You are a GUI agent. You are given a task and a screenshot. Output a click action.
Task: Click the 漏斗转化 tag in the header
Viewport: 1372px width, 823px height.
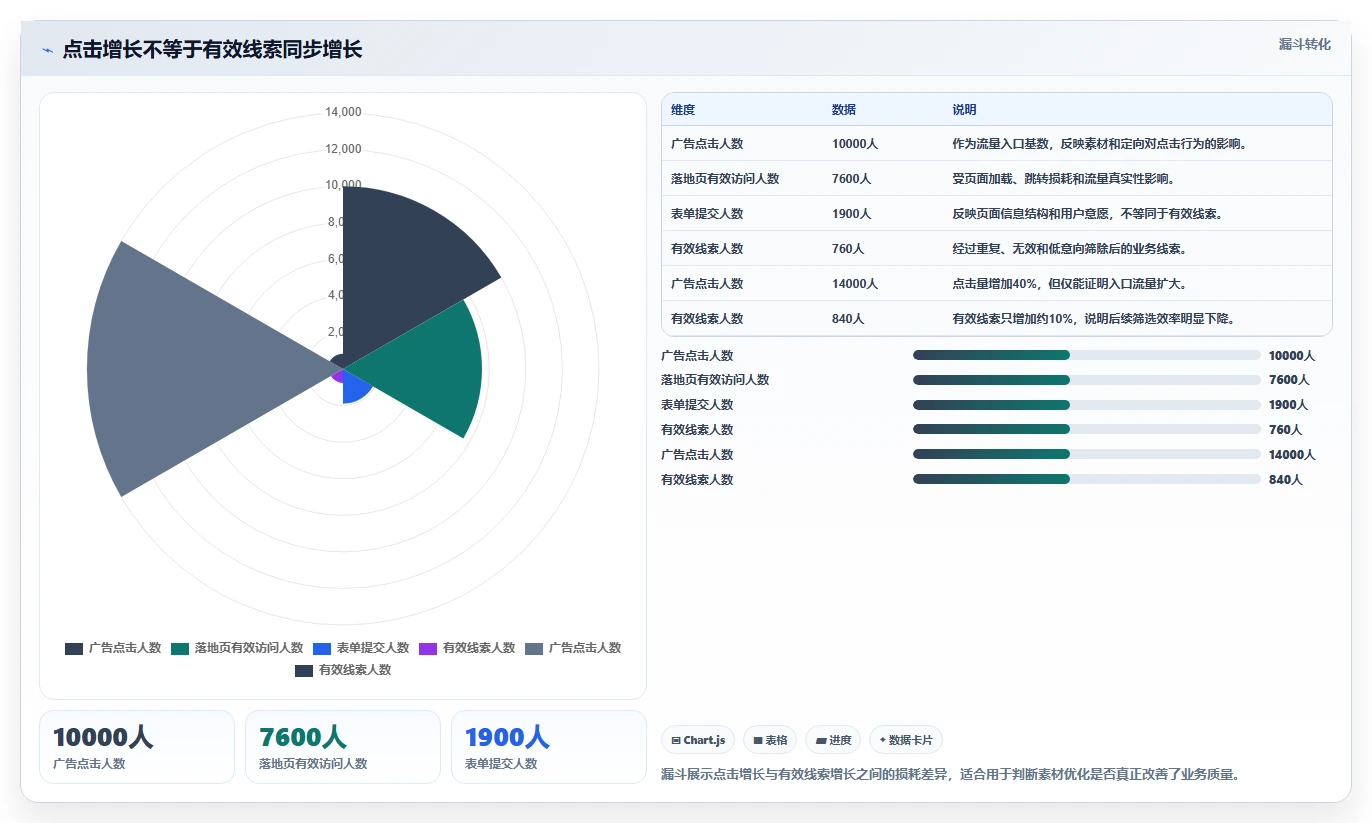click(1305, 44)
